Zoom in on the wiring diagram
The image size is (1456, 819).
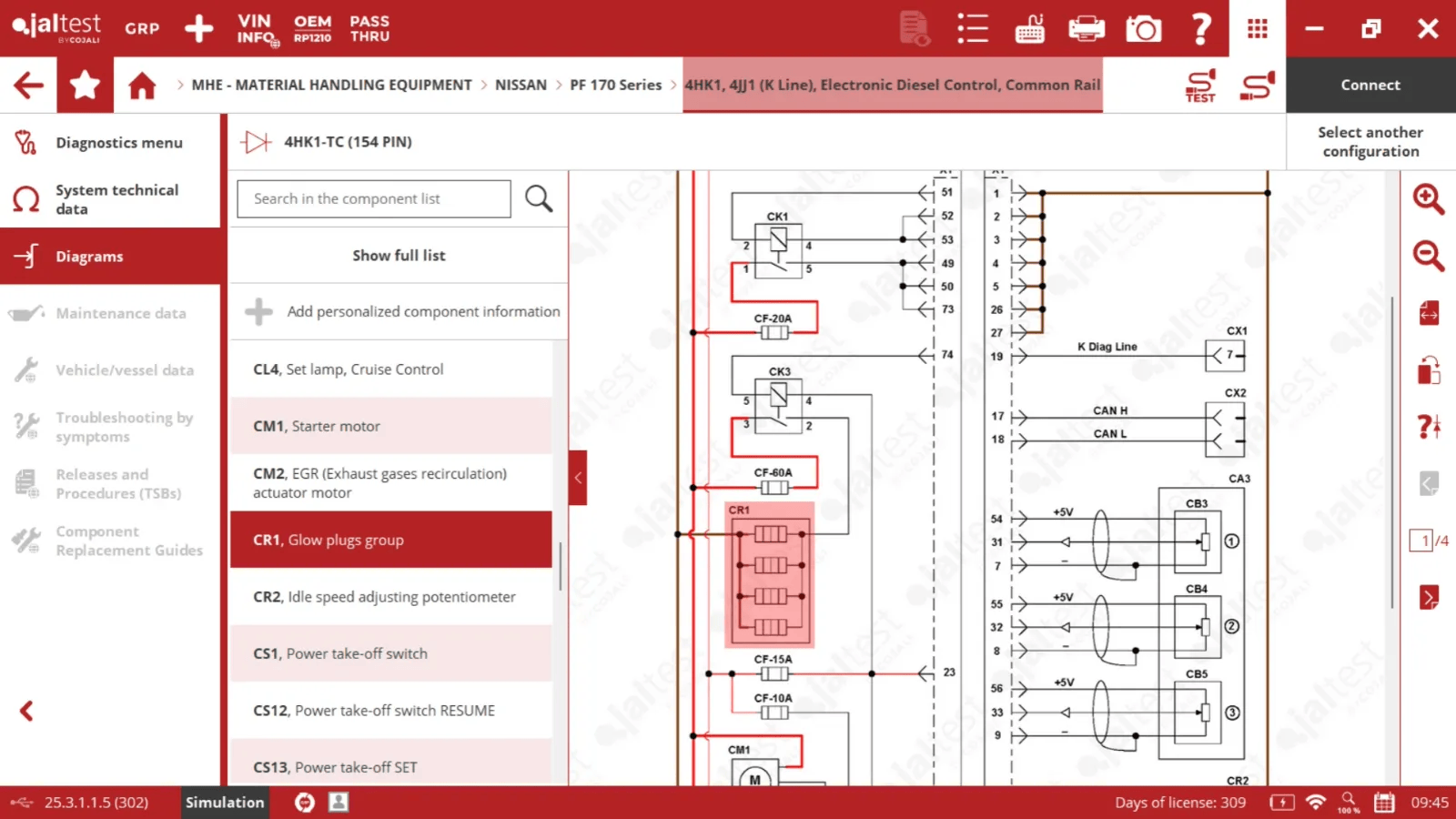1428,198
